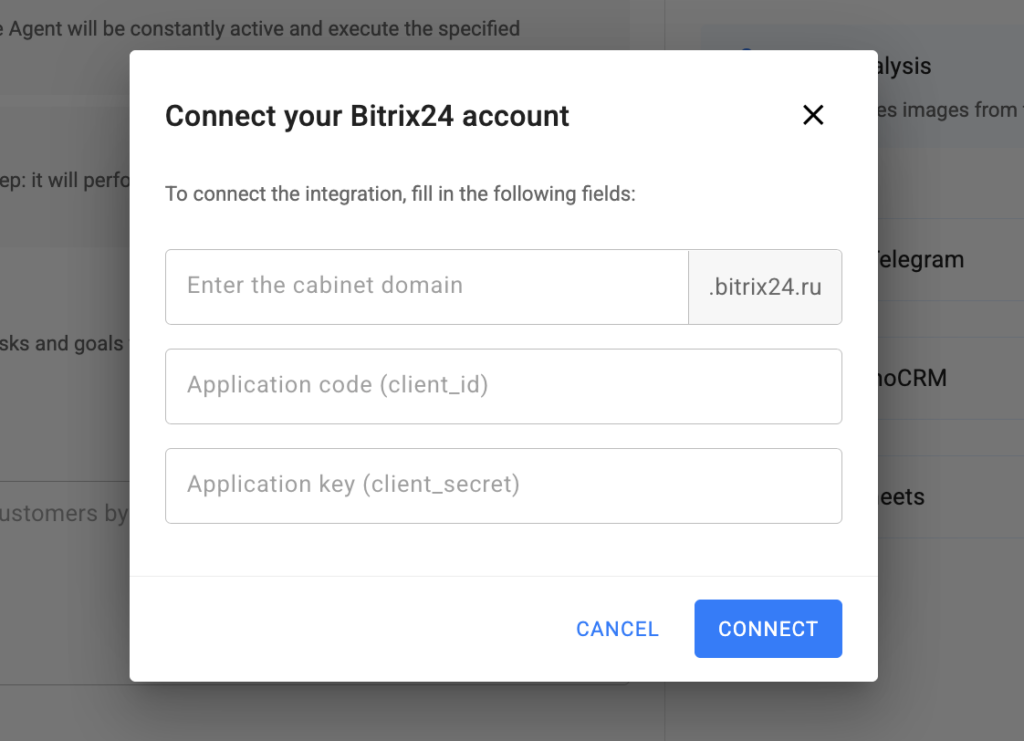Click the partially visible 'alysis' item heading
1024x741 pixels.
click(904, 67)
